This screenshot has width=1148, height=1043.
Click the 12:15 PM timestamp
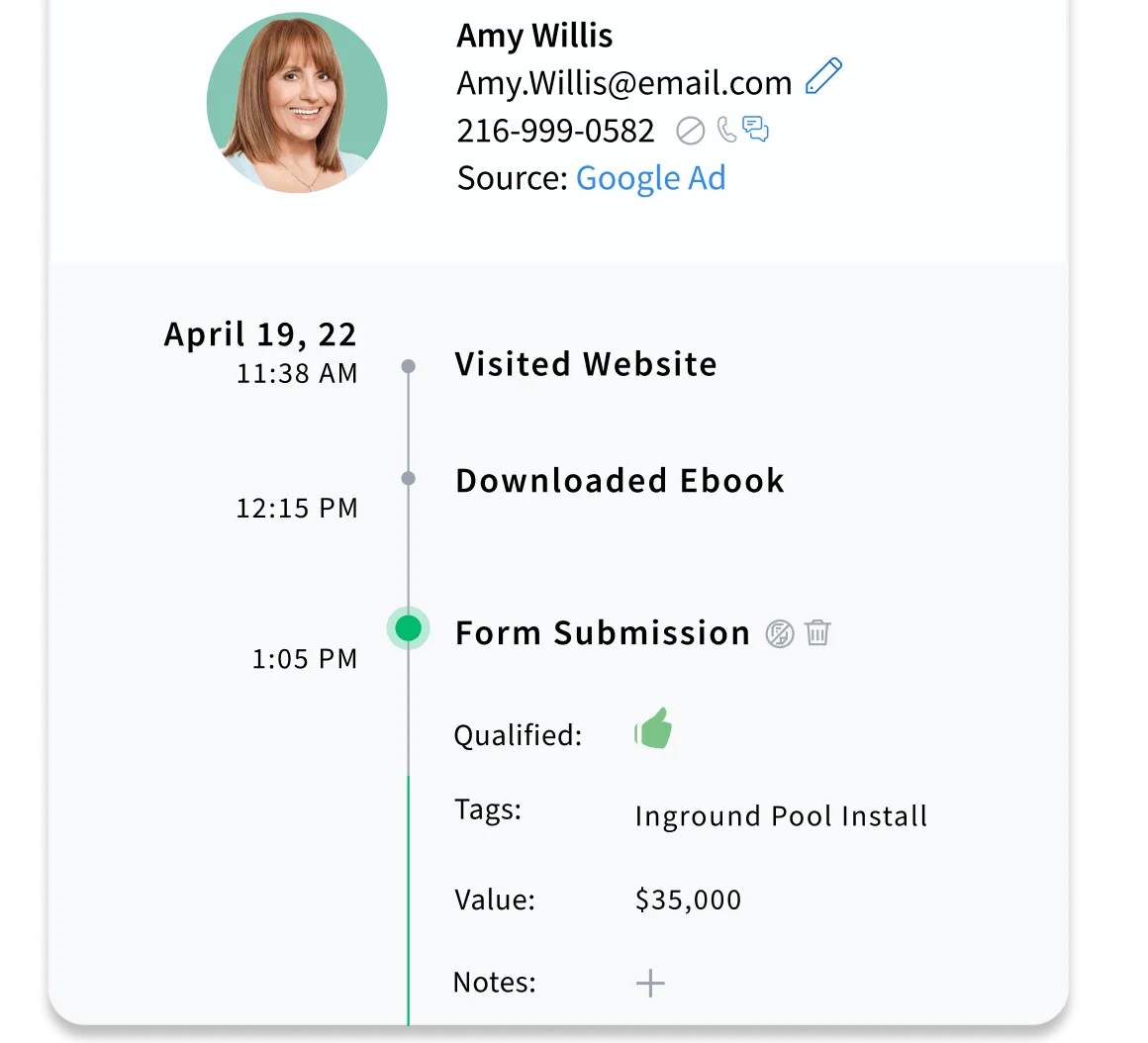tap(297, 508)
